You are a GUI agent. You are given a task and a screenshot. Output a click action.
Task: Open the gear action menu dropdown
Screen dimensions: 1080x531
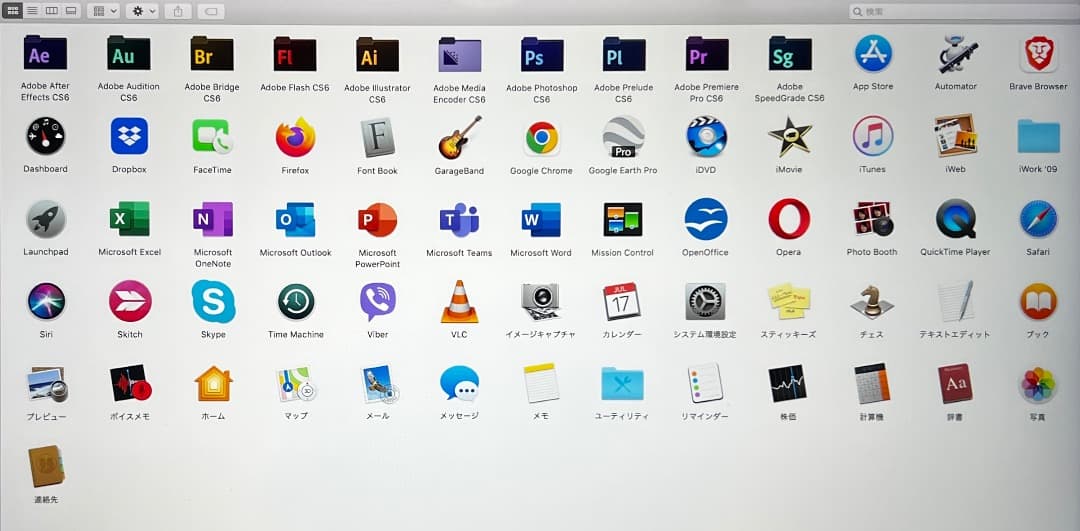tap(143, 11)
